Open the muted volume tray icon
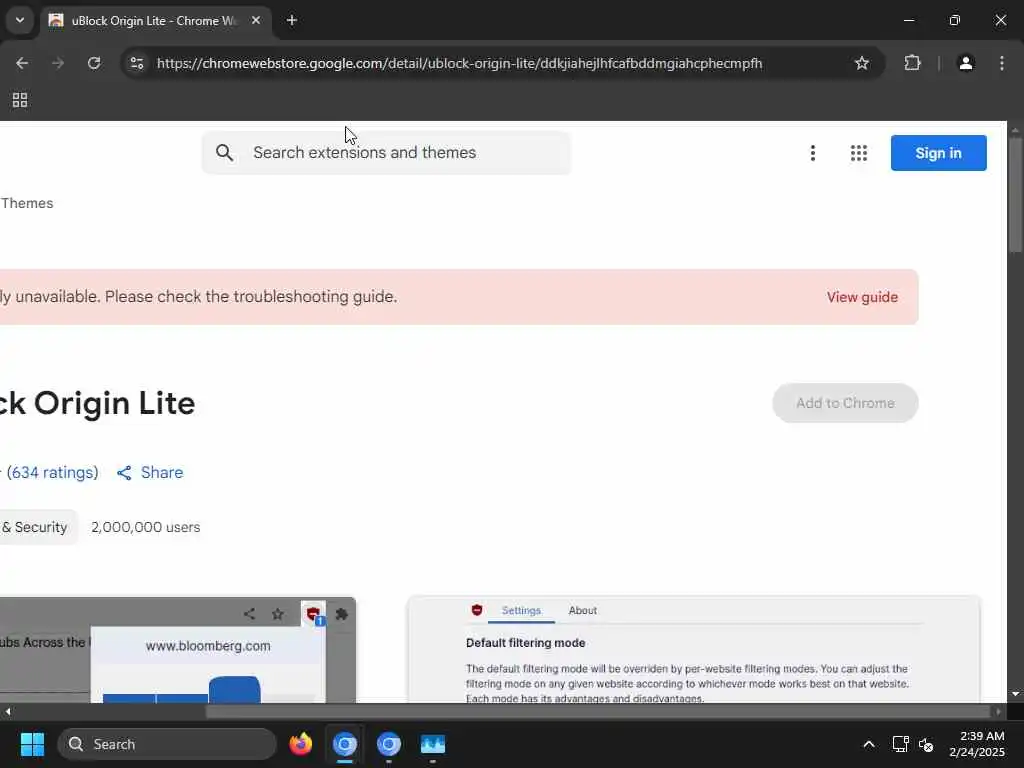Screen dimensions: 1024x768 tap(926, 744)
